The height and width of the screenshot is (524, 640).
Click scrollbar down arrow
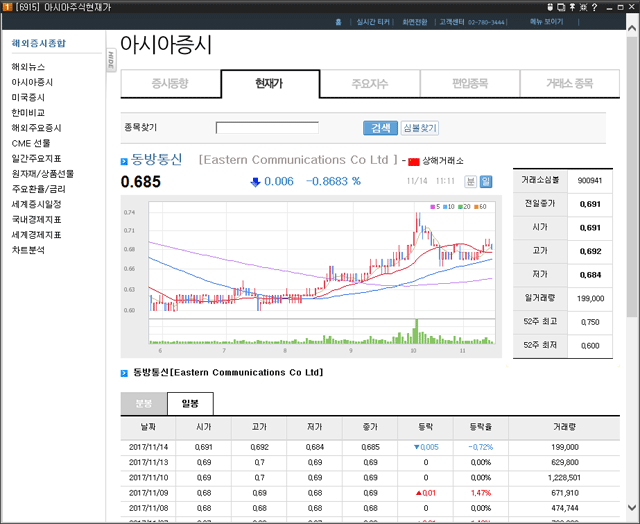631,508
